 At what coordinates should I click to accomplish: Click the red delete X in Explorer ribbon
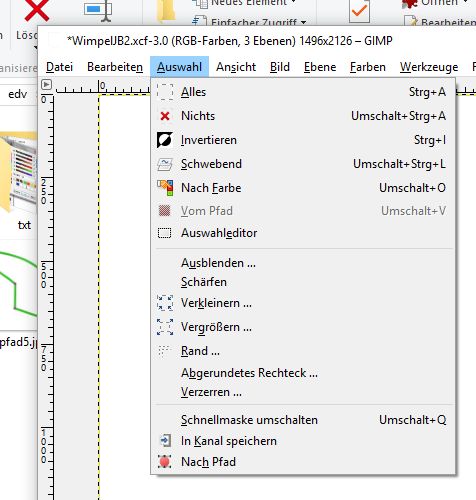pos(37,9)
